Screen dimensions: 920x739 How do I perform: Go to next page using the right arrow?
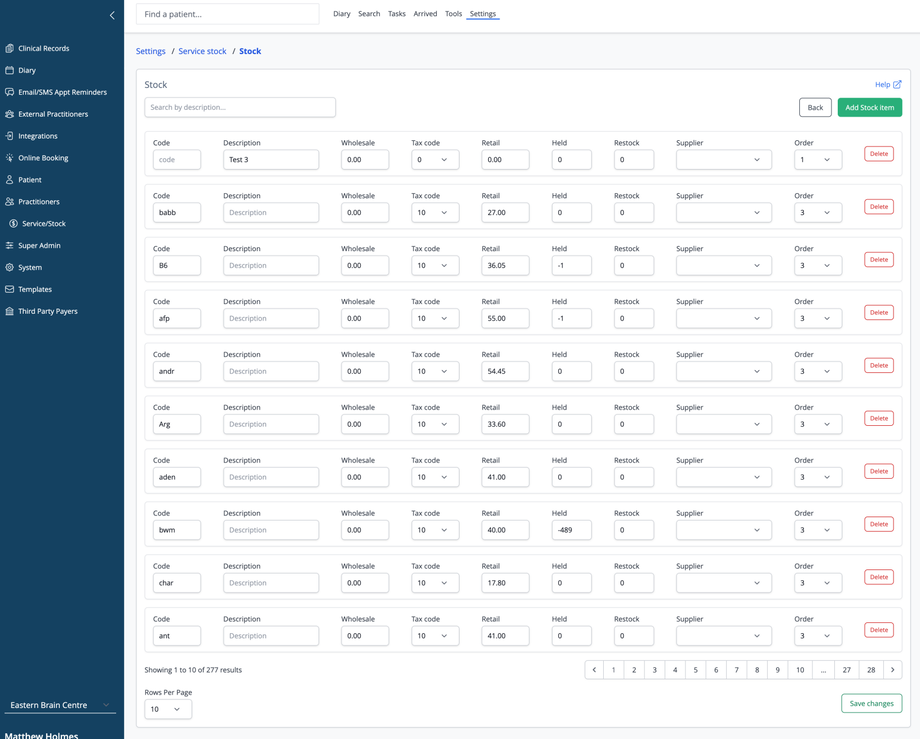pyautogui.click(x=892, y=670)
